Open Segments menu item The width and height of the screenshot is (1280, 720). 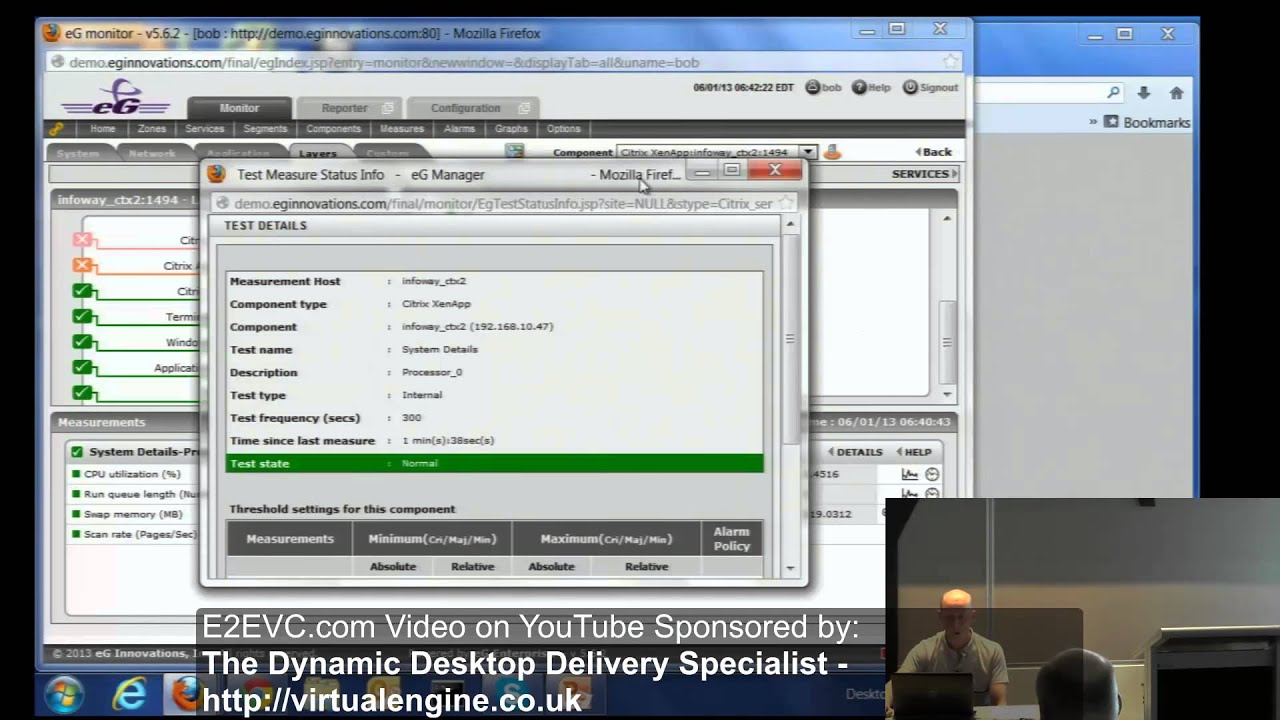tap(265, 129)
